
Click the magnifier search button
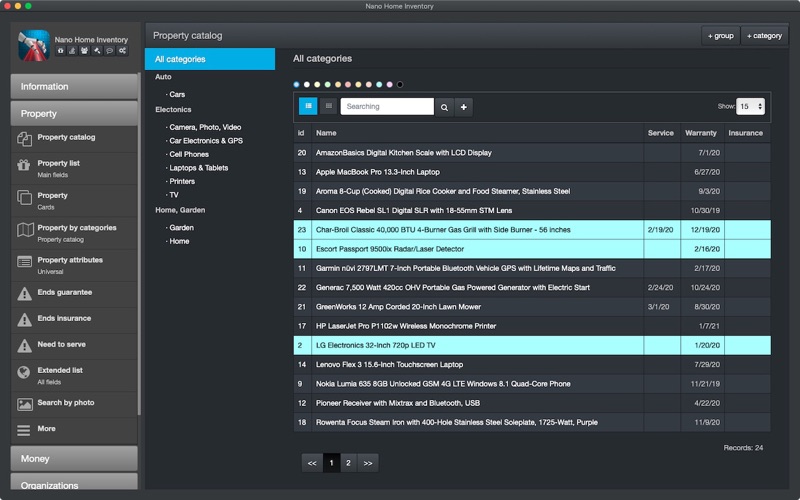pyautogui.click(x=444, y=107)
